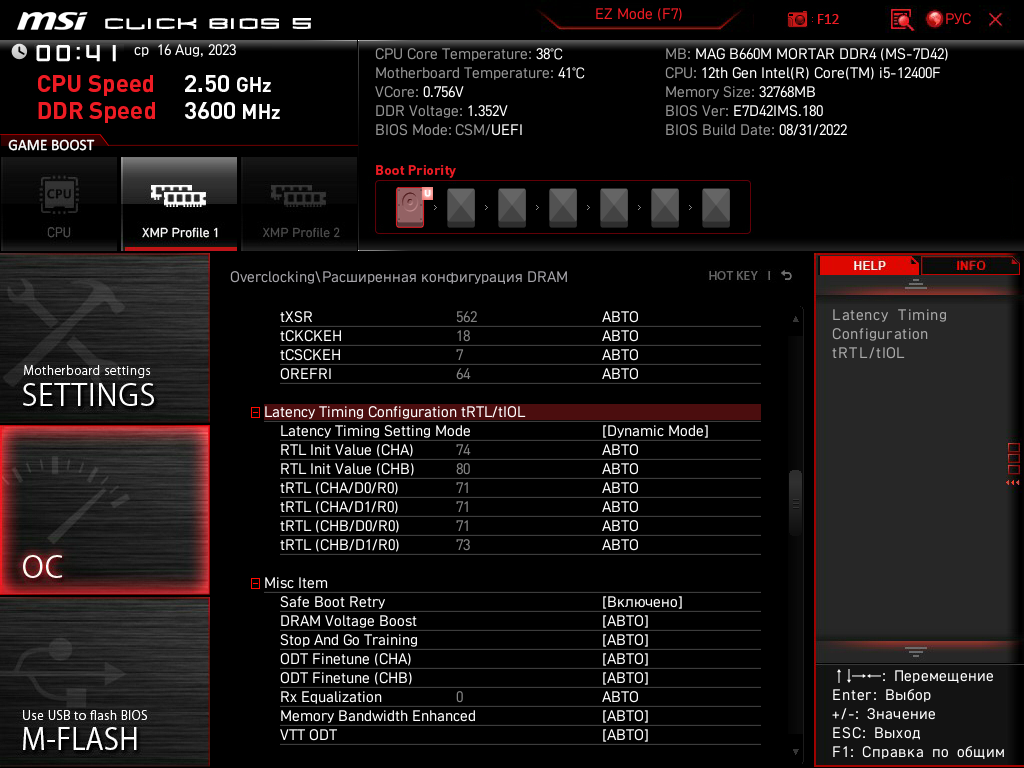Select the fifth boot priority slot

pos(614,207)
